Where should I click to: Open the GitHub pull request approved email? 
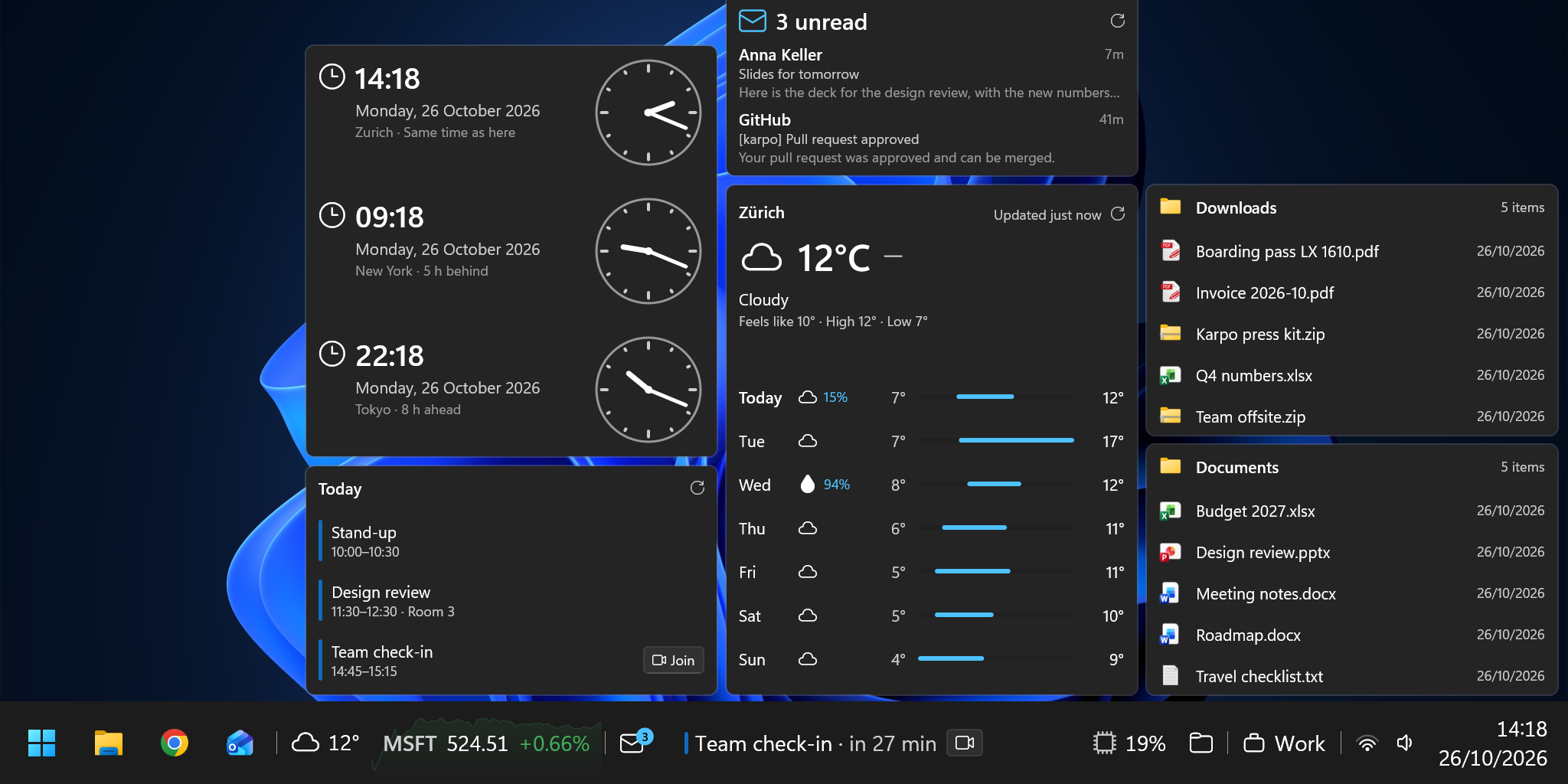click(x=931, y=139)
